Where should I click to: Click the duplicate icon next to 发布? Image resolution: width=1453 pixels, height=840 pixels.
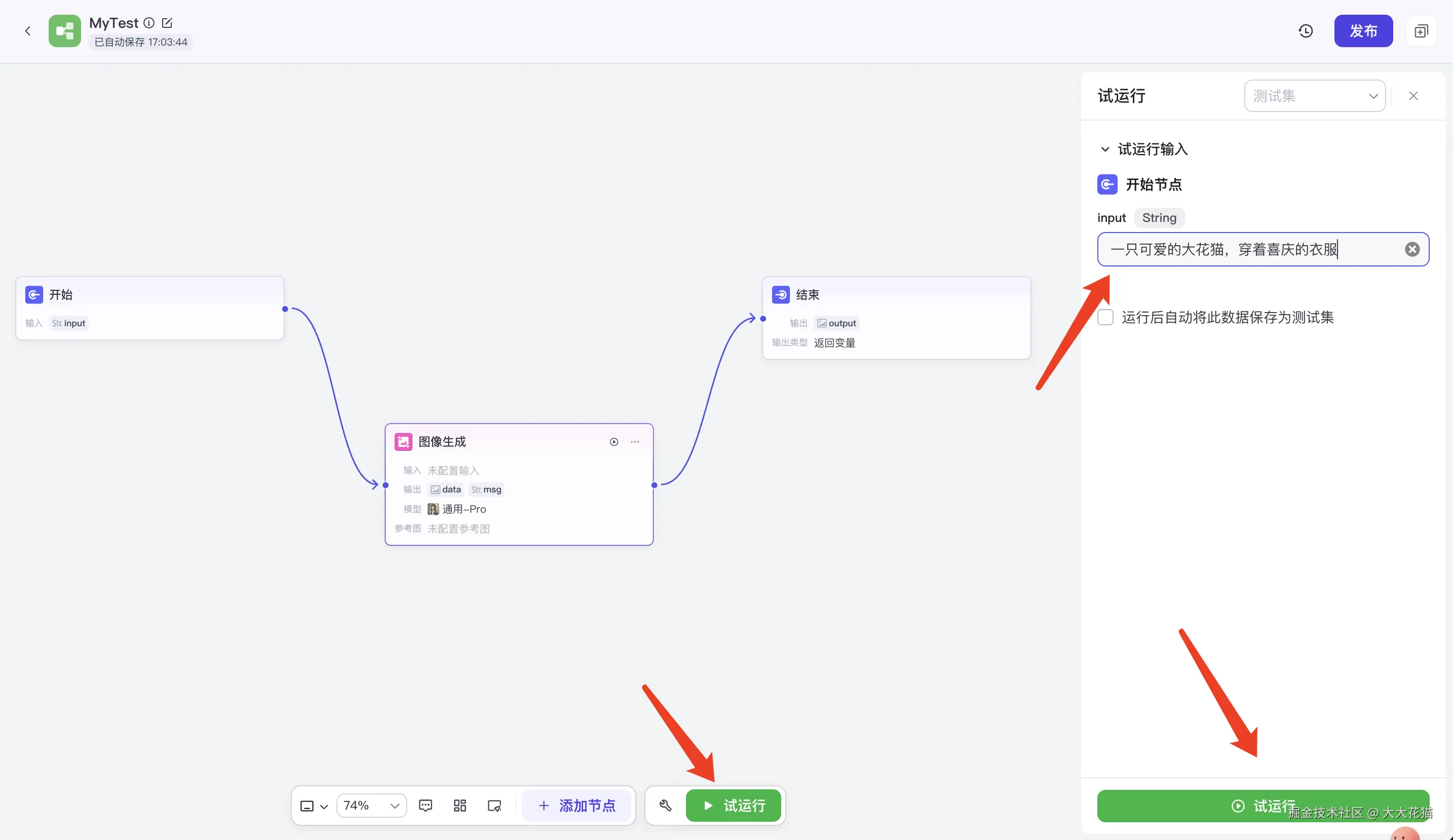1421,31
